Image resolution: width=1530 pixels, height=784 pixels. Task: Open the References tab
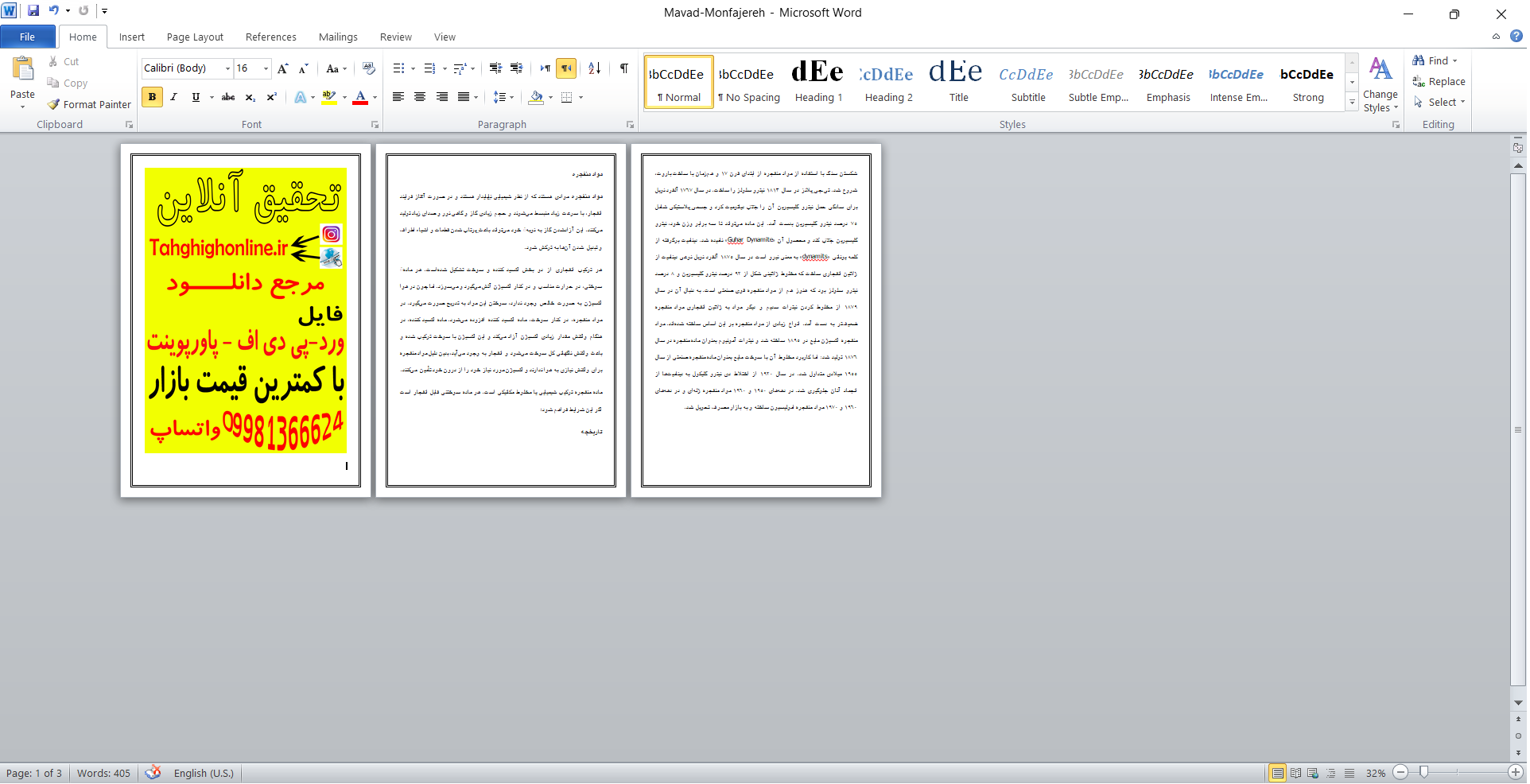pyautogui.click(x=270, y=37)
